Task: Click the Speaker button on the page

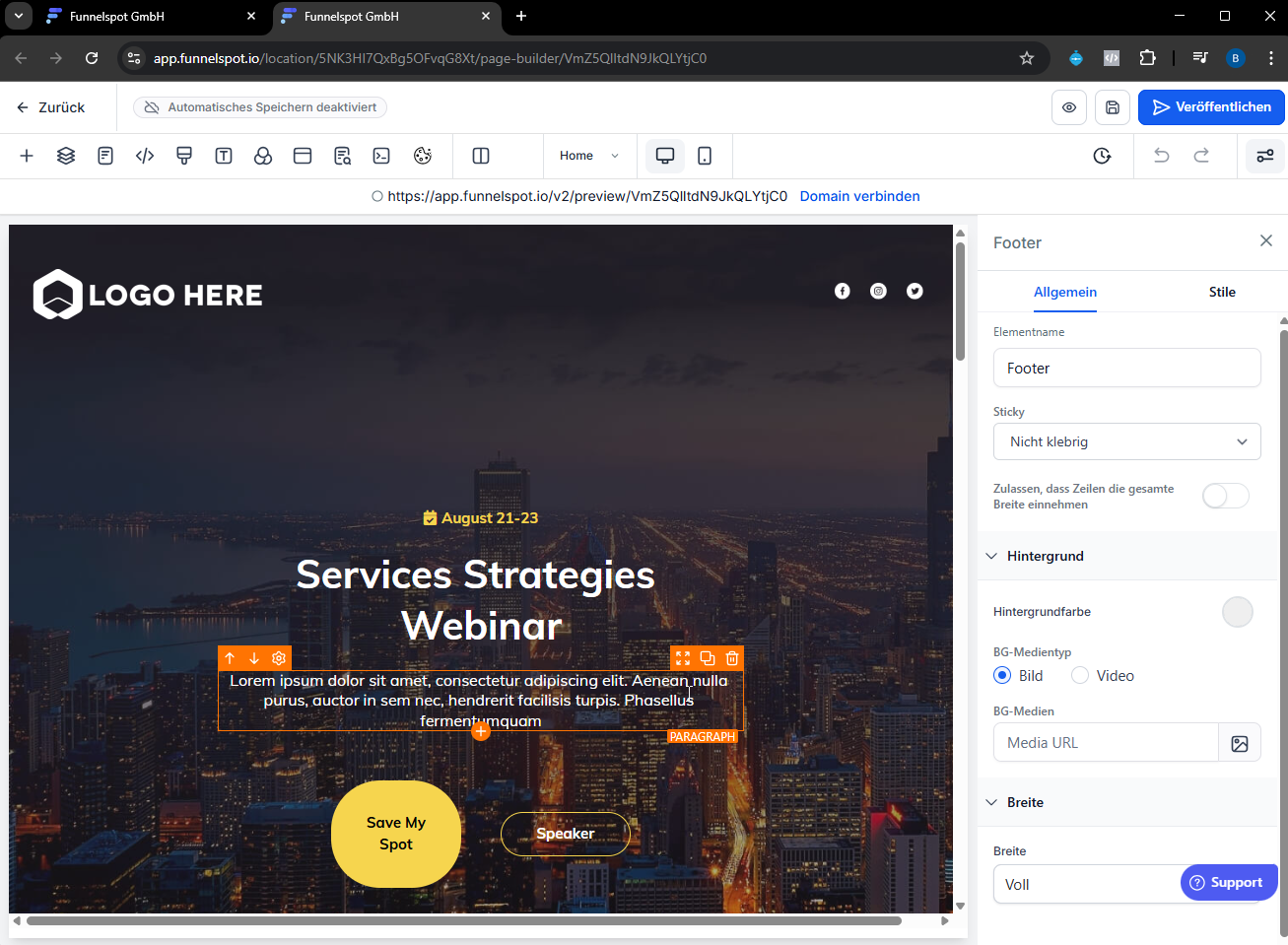Action: tap(566, 834)
